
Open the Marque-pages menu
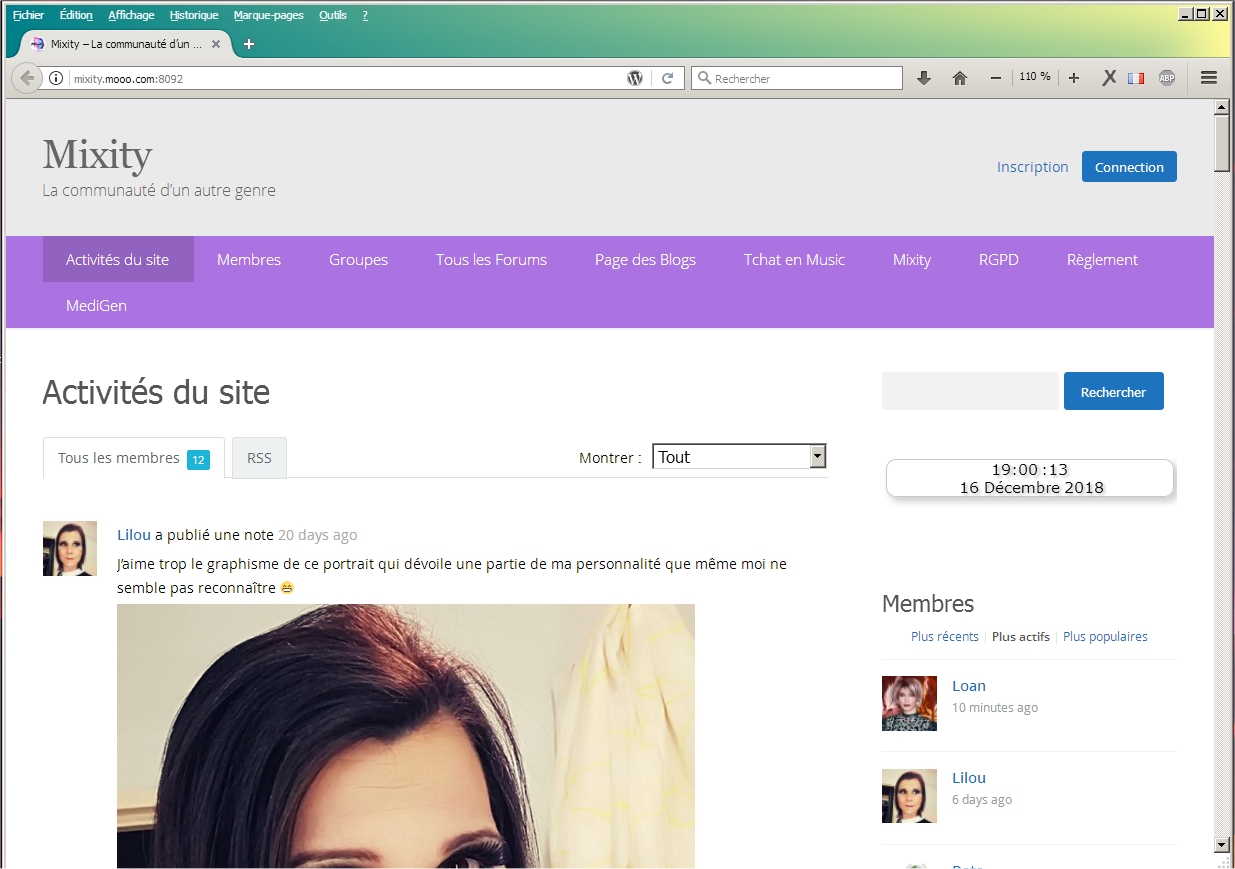click(269, 15)
